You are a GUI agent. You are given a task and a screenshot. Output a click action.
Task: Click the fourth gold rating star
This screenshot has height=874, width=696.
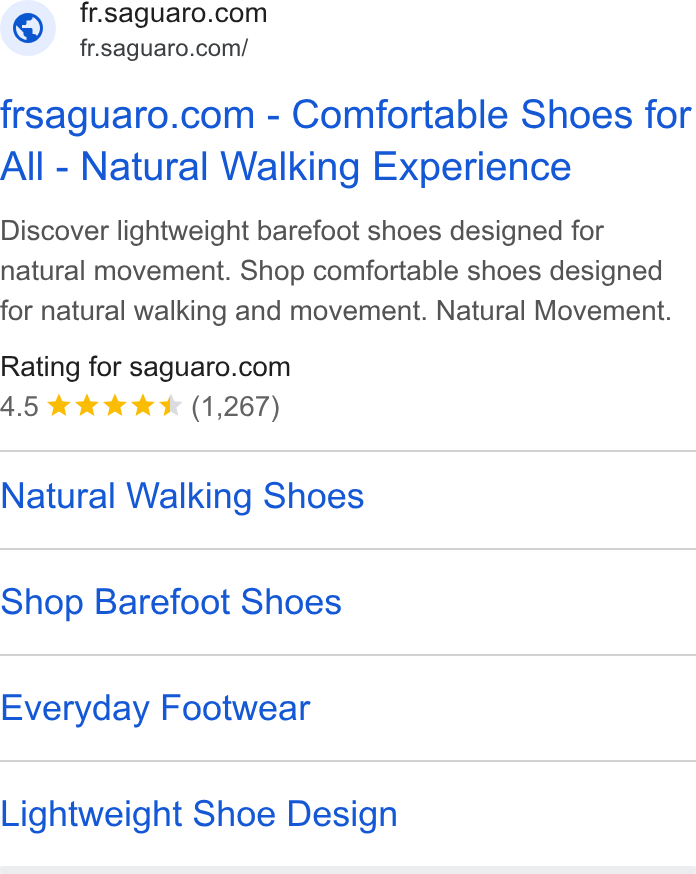point(143,406)
